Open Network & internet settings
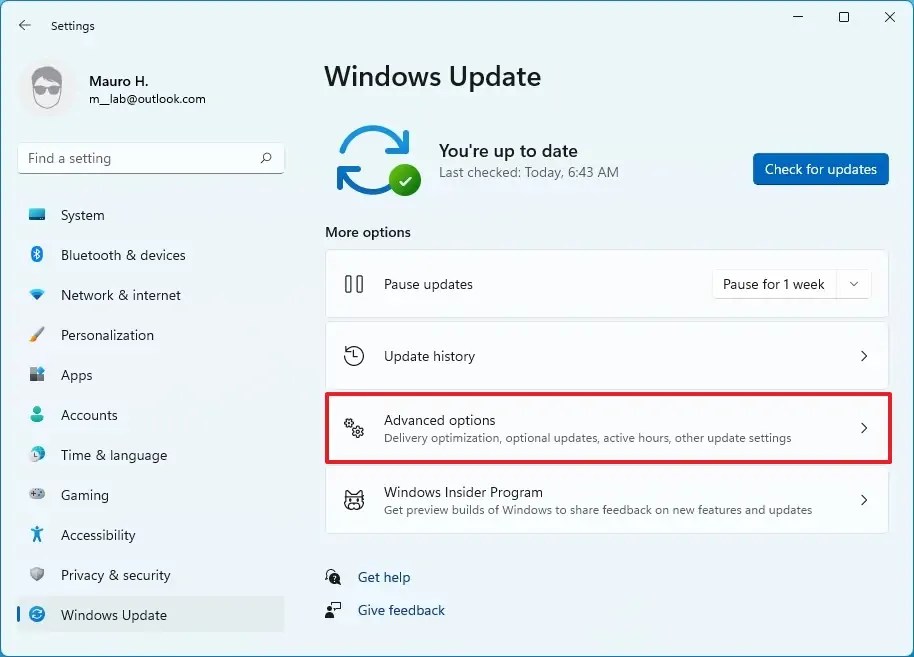Screen dimensions: 914x657 [x=150, y=295]
